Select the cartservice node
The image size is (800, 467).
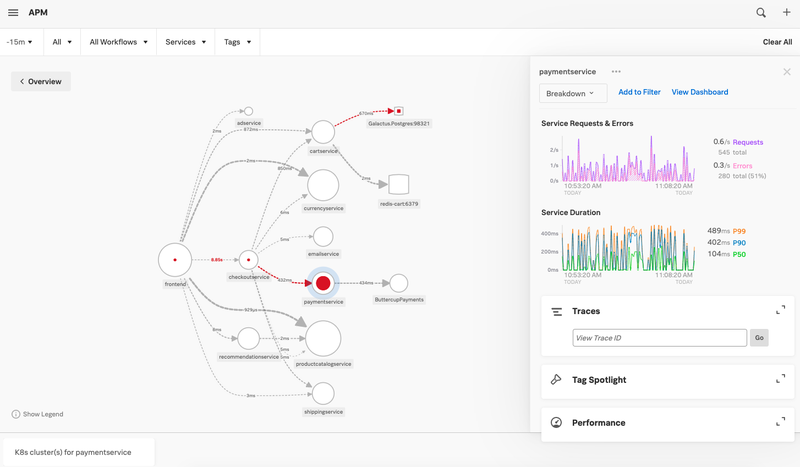click(x=323, y=132)
